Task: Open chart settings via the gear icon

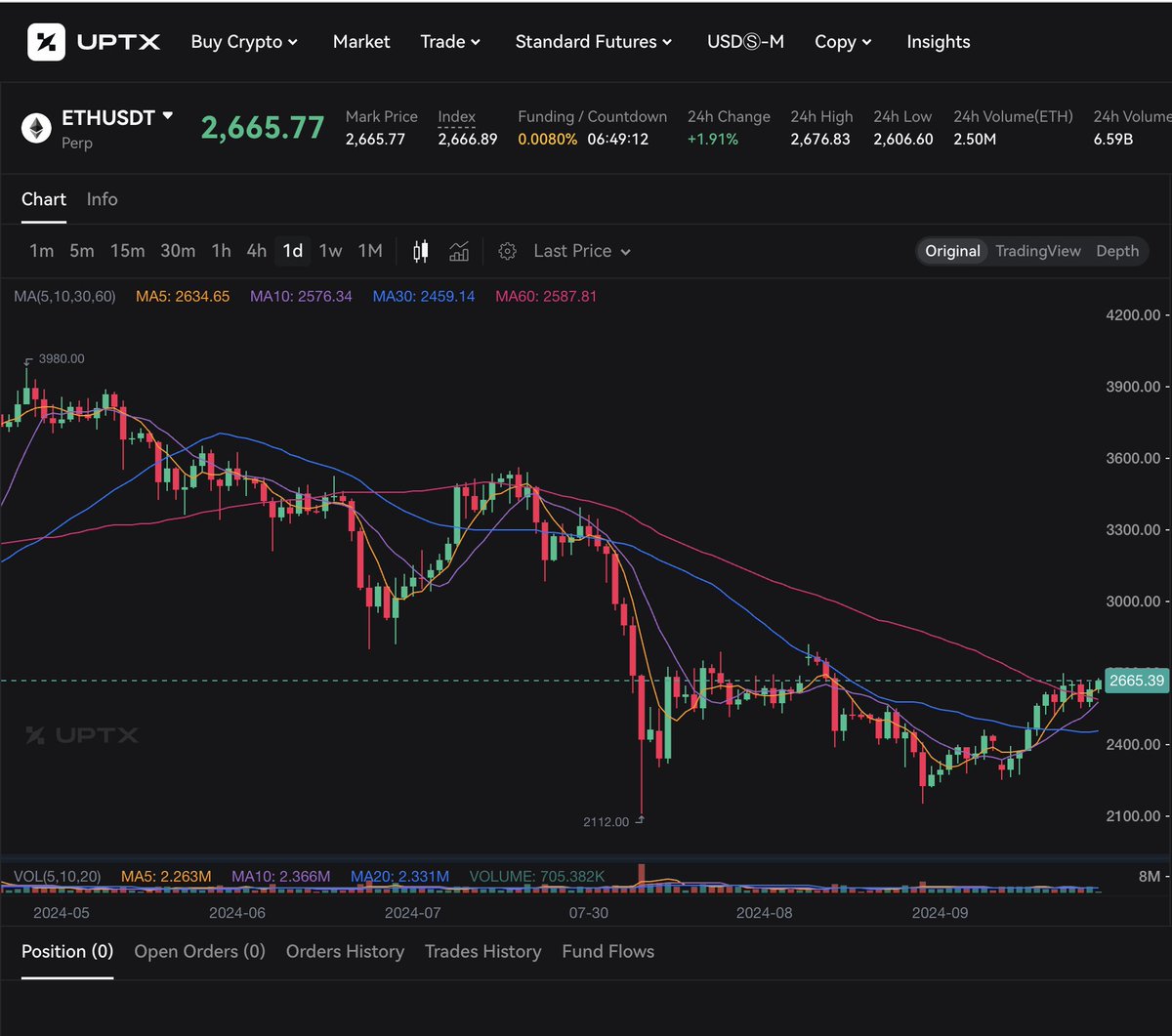Action: click(508, 251)
